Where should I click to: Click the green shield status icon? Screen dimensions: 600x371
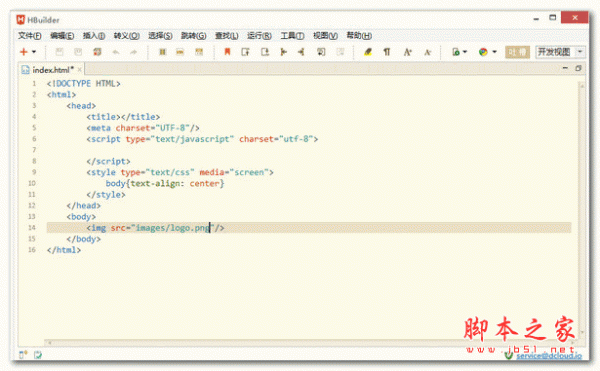(509, 355)
